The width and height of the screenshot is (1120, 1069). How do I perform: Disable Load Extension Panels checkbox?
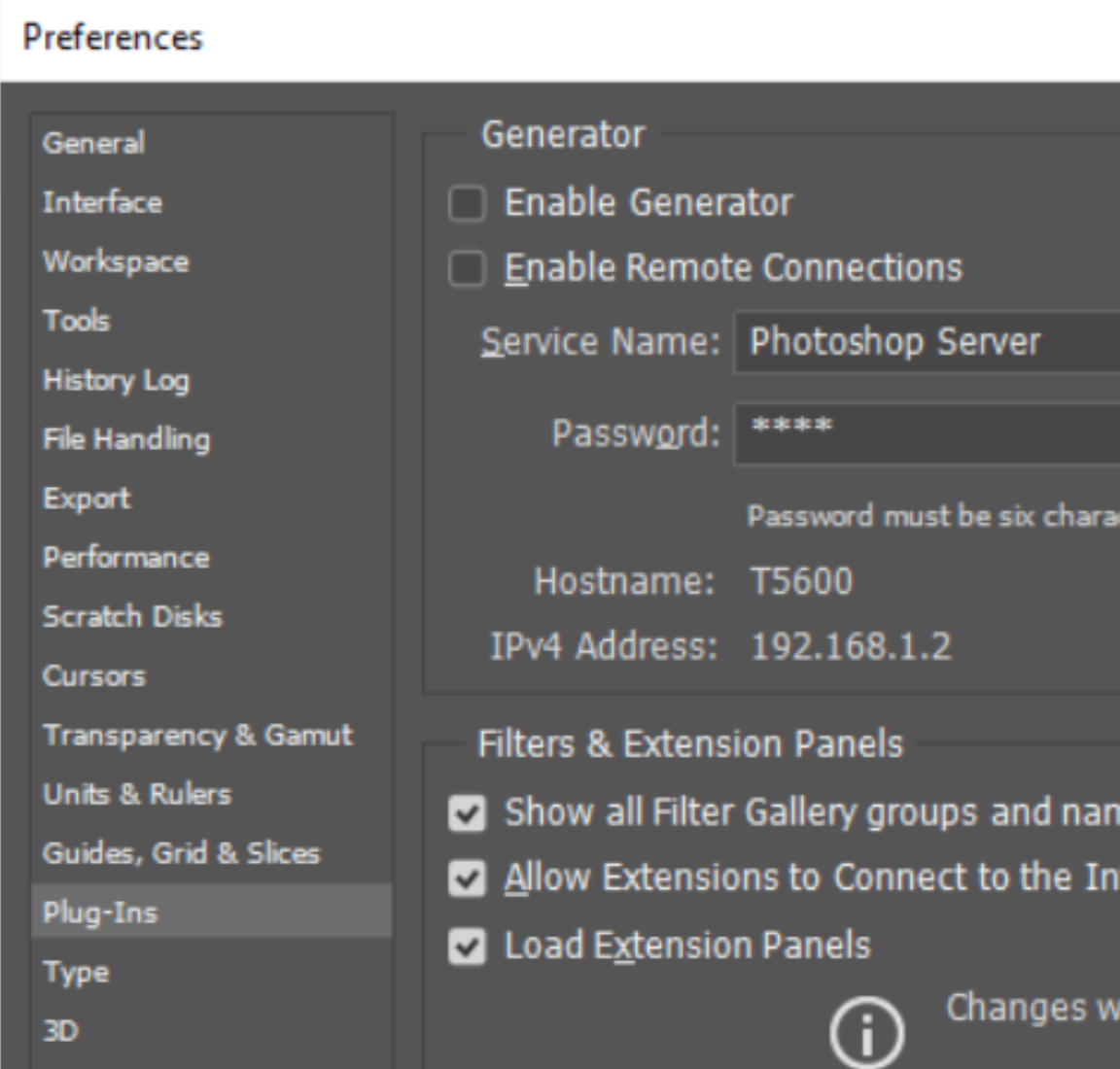click(467, 947)
